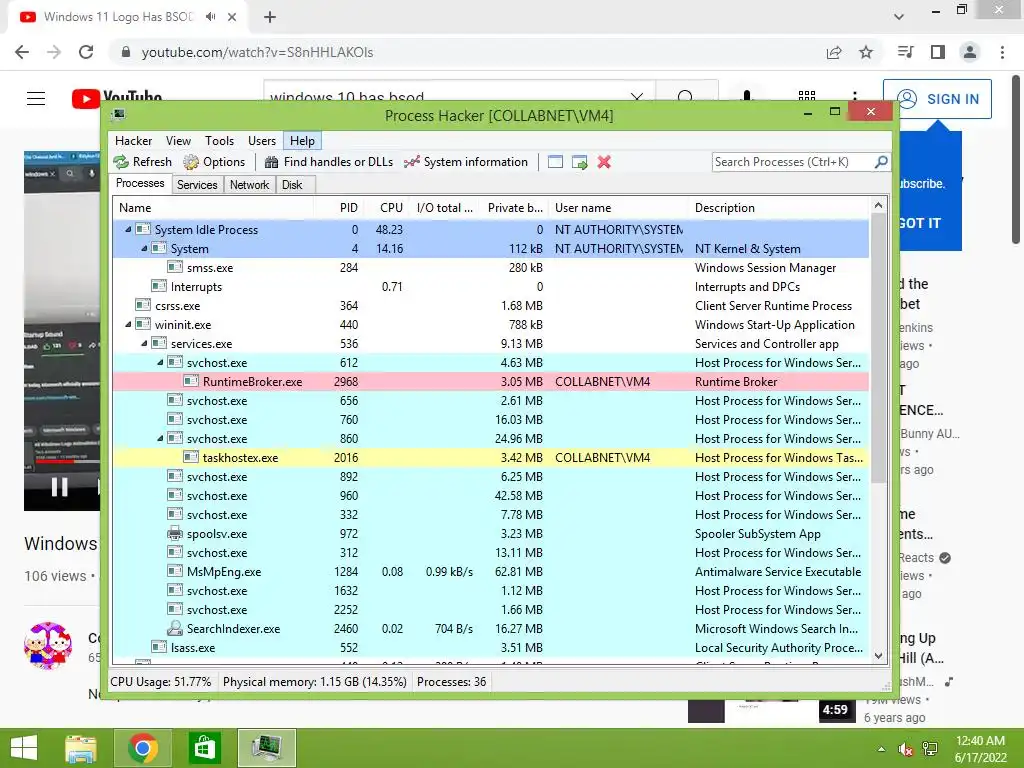The width and height of the screenshot is (1024, 768).
Task: Click the taskbar volume icon
Action: [906, 749]
